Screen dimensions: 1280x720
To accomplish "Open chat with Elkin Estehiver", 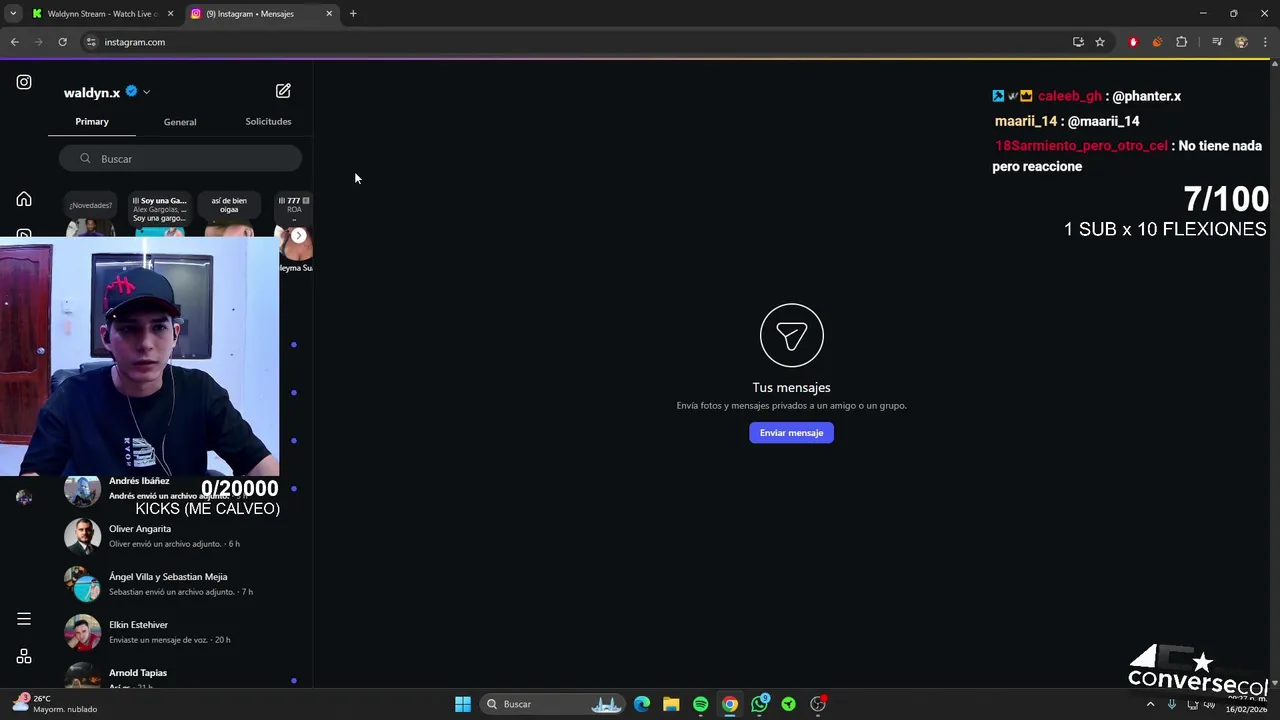I will click(180, 632).
